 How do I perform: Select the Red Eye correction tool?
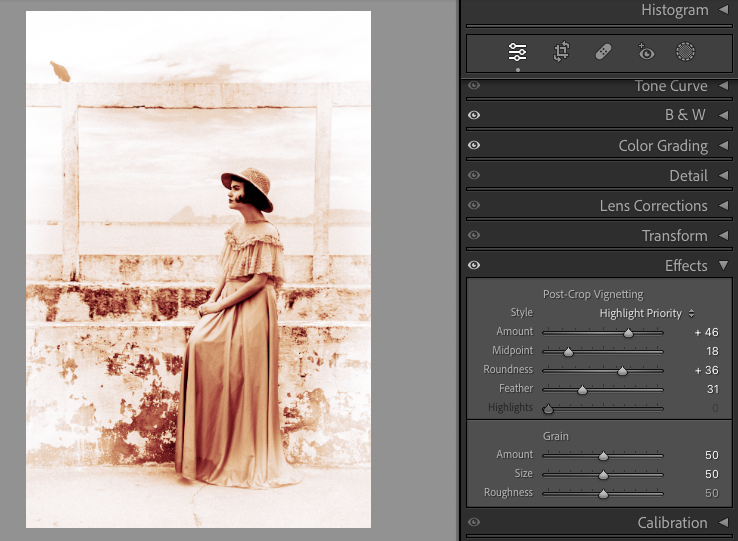tap(645, 52)
